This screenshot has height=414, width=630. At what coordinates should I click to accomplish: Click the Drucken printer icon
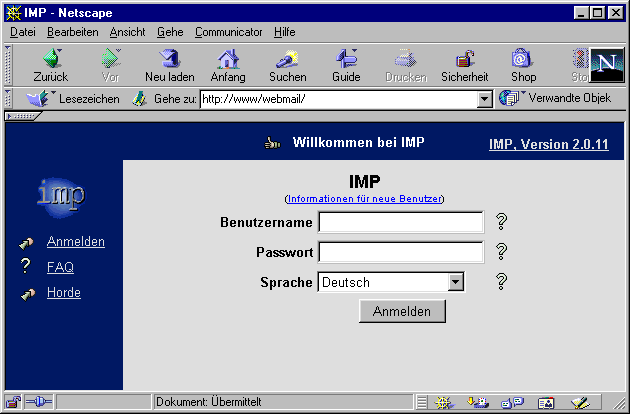point(405,58)
